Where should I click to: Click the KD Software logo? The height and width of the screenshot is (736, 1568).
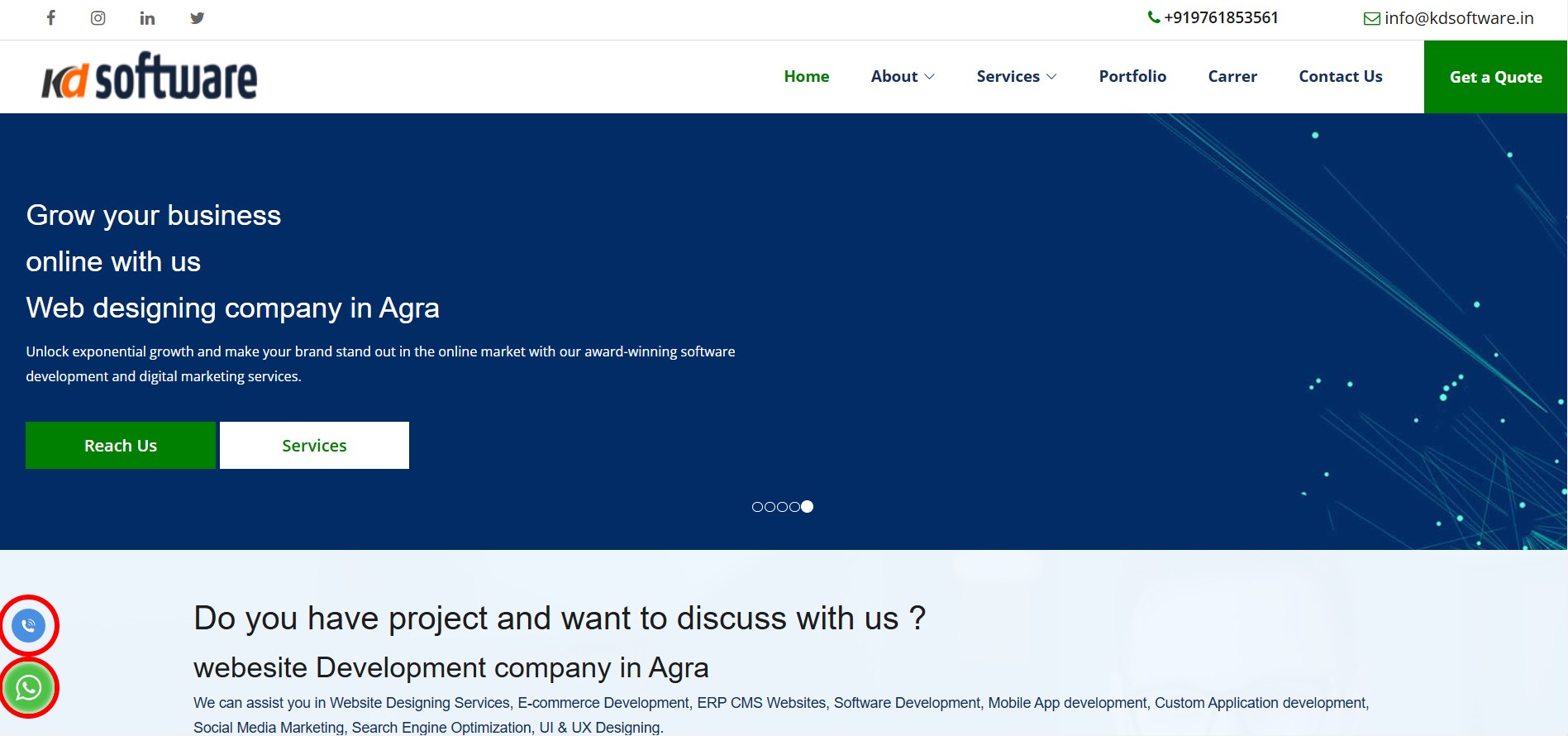150,76
